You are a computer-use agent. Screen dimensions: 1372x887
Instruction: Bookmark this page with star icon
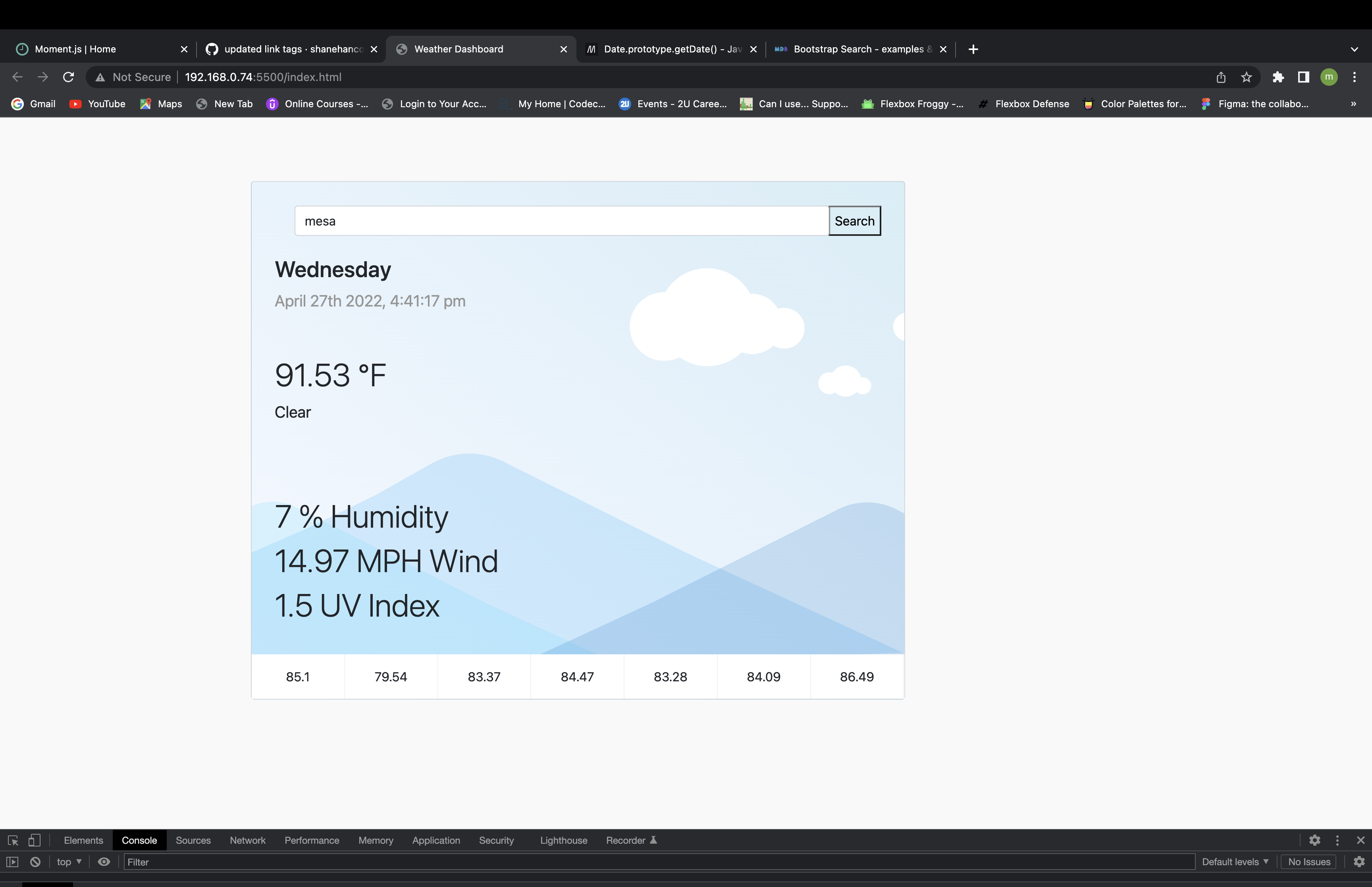pos(1247,77)
